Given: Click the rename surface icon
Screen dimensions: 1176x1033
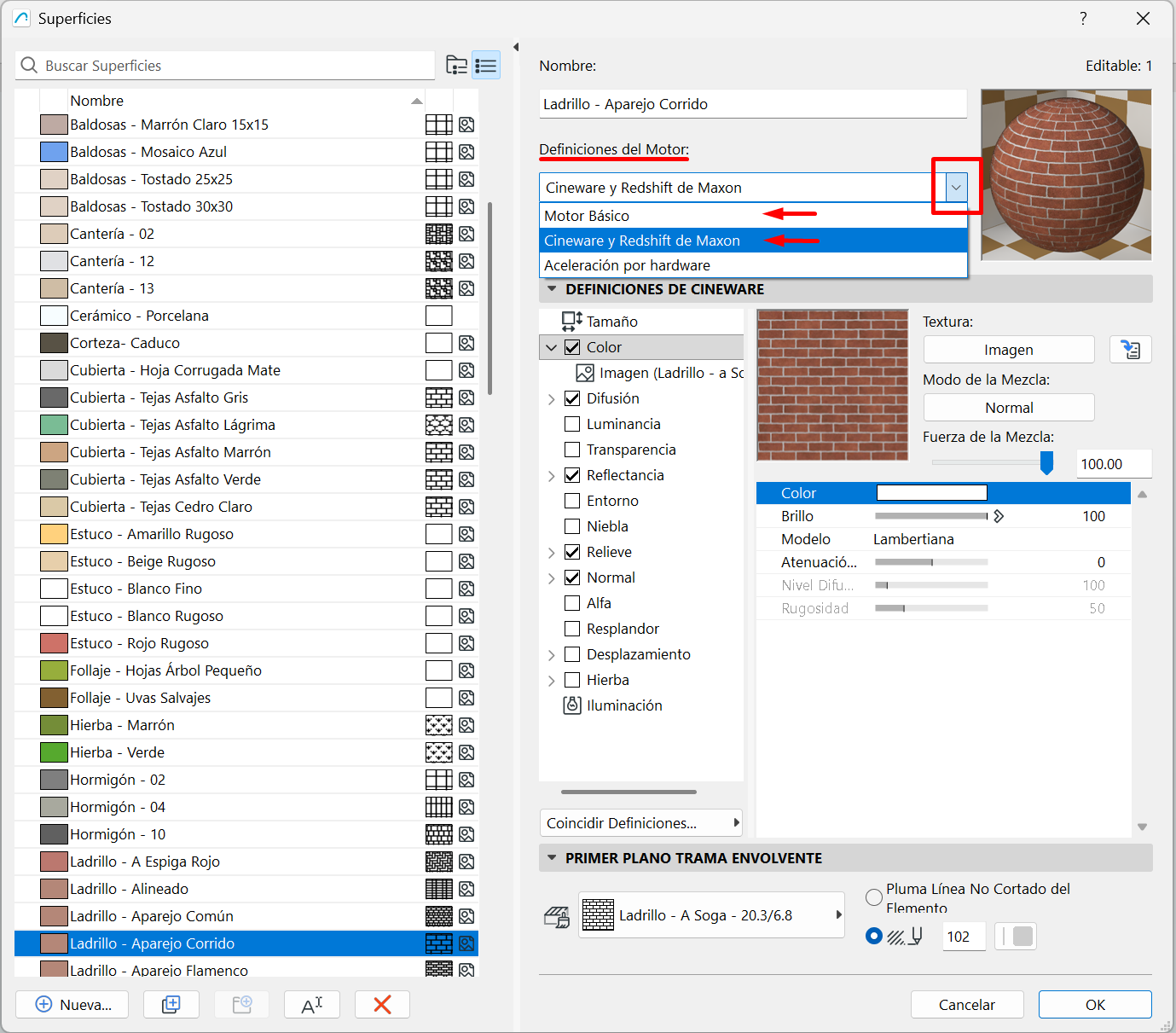Looking at the screenshot, I should point(312,1005).
